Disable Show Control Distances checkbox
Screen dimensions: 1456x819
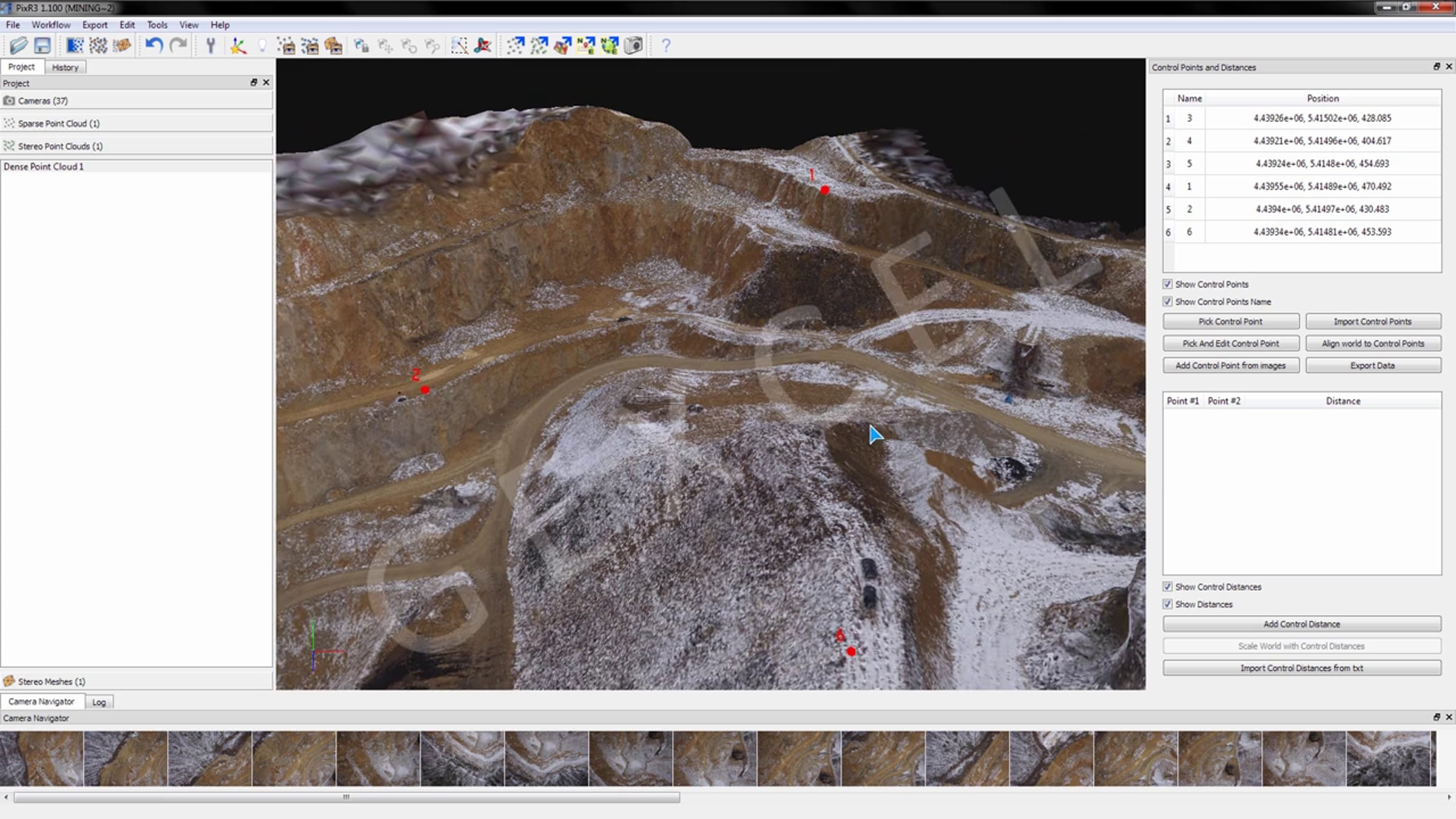[1168, 587]
